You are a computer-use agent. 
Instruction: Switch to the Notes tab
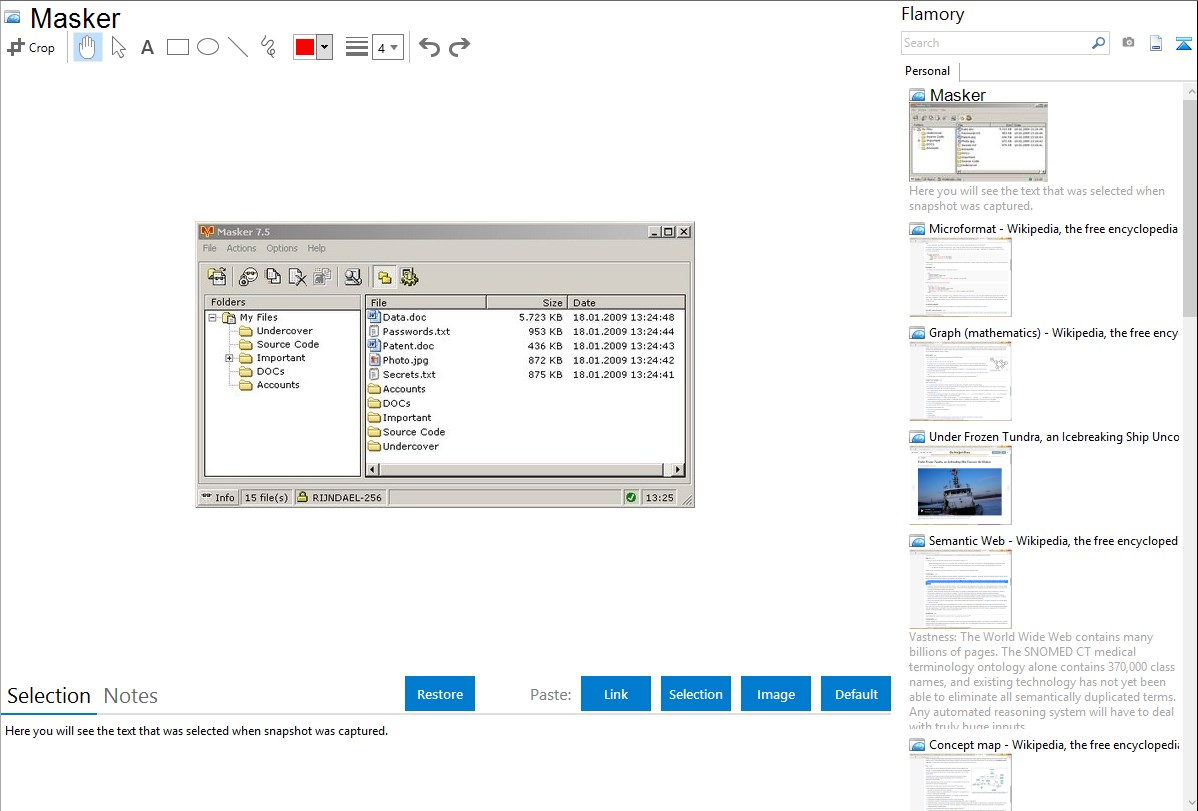[x=131, y=696]
